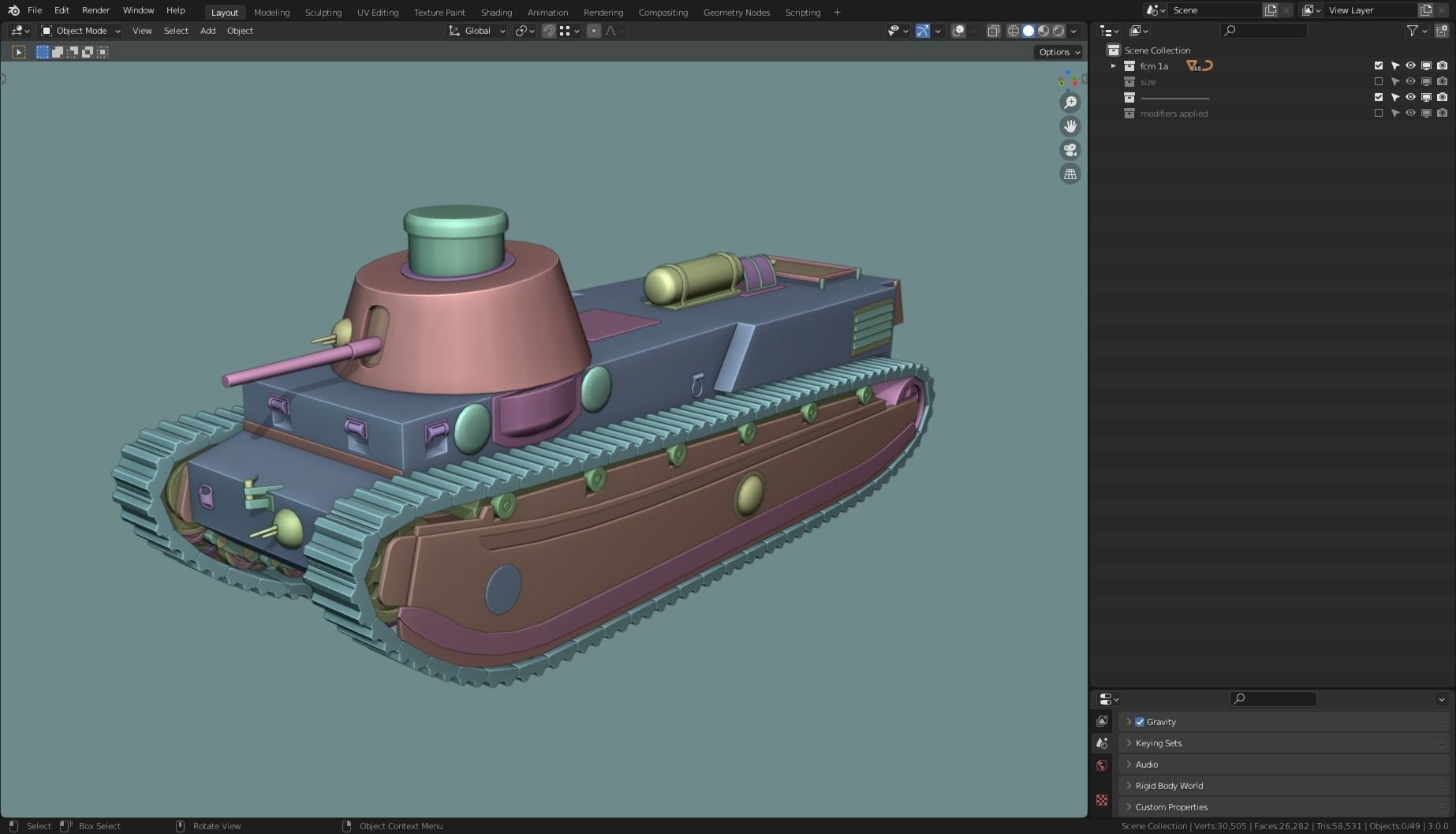Screen dimensions: 1456x834
Task: Expand the Rigid Body World panel
Action: click(1283, 786)
